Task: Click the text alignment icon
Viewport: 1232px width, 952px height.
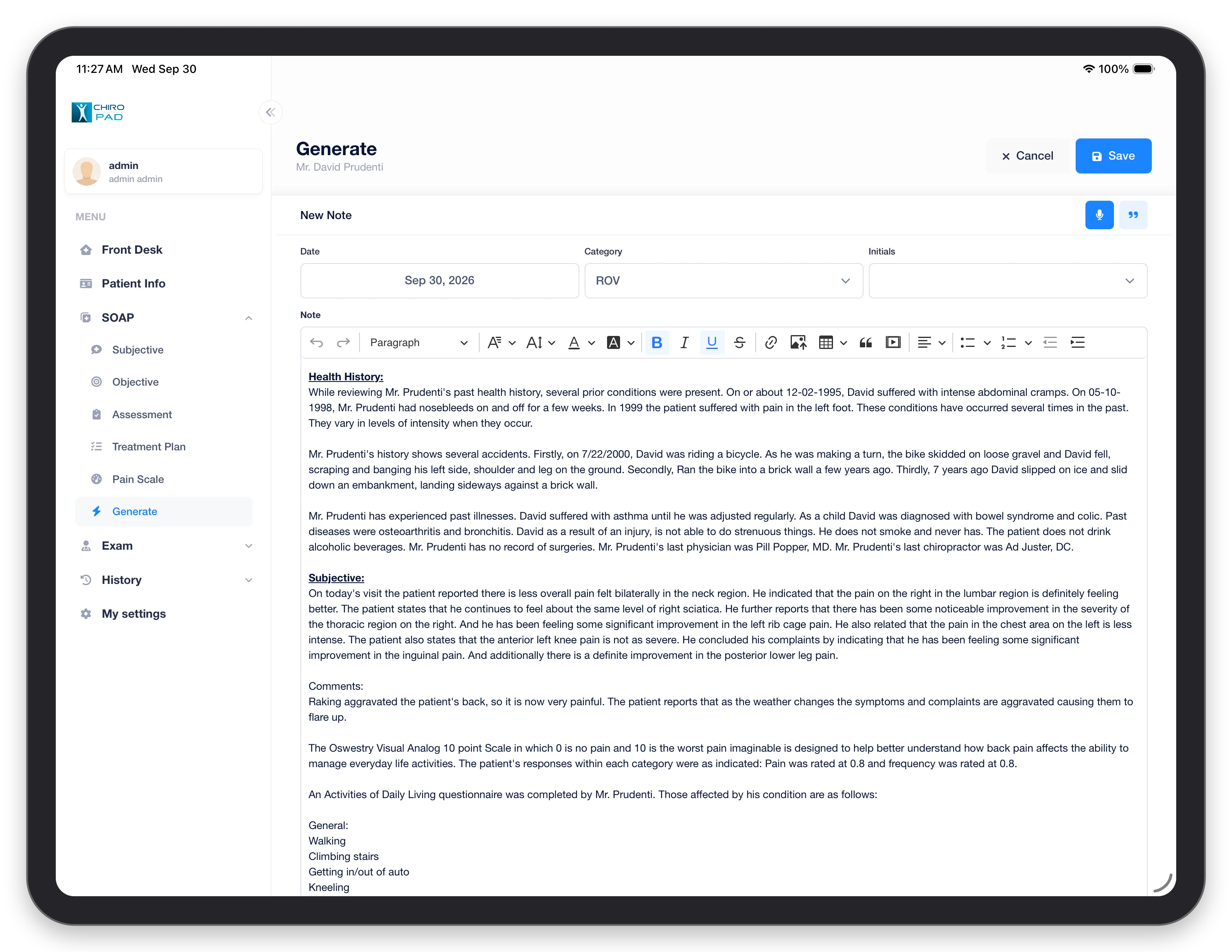Action: [x=924, y=342]
